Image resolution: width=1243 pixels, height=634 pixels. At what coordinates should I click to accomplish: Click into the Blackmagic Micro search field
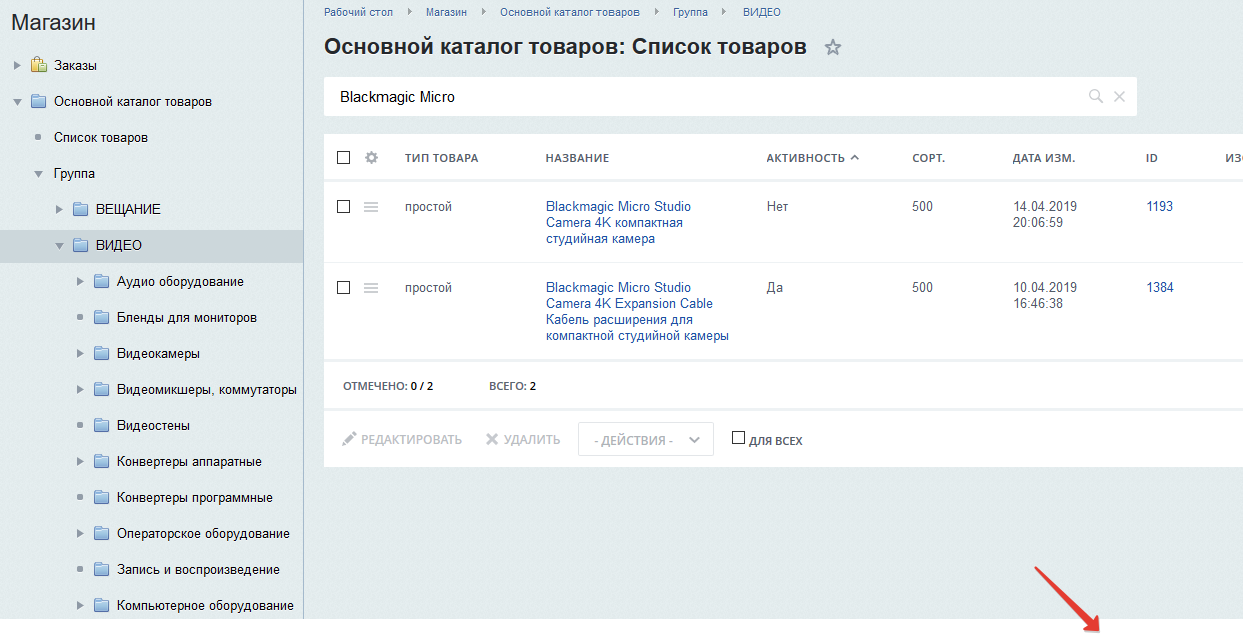point(700,97)
